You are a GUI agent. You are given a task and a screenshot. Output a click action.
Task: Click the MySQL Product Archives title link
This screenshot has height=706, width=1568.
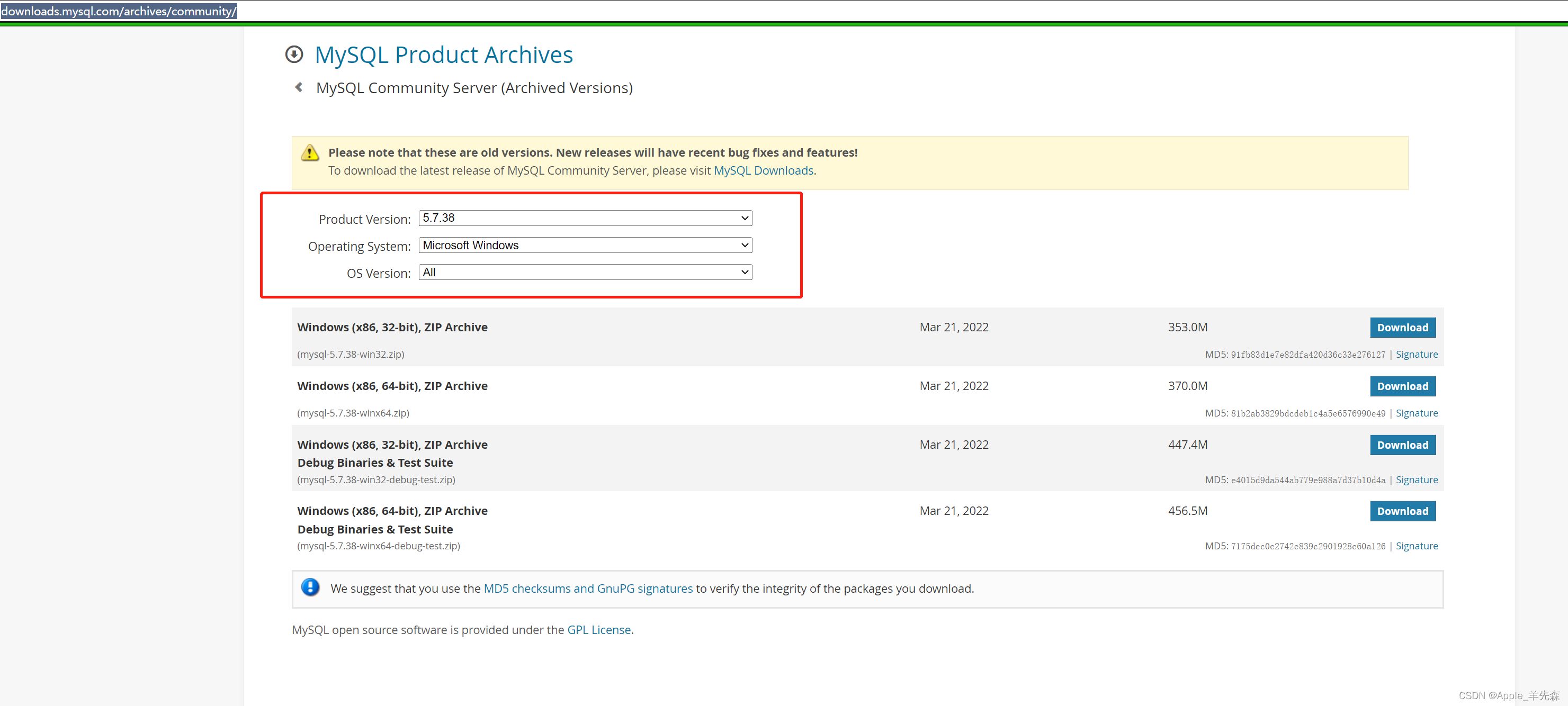pyautogui.click(x=443, y=55)
